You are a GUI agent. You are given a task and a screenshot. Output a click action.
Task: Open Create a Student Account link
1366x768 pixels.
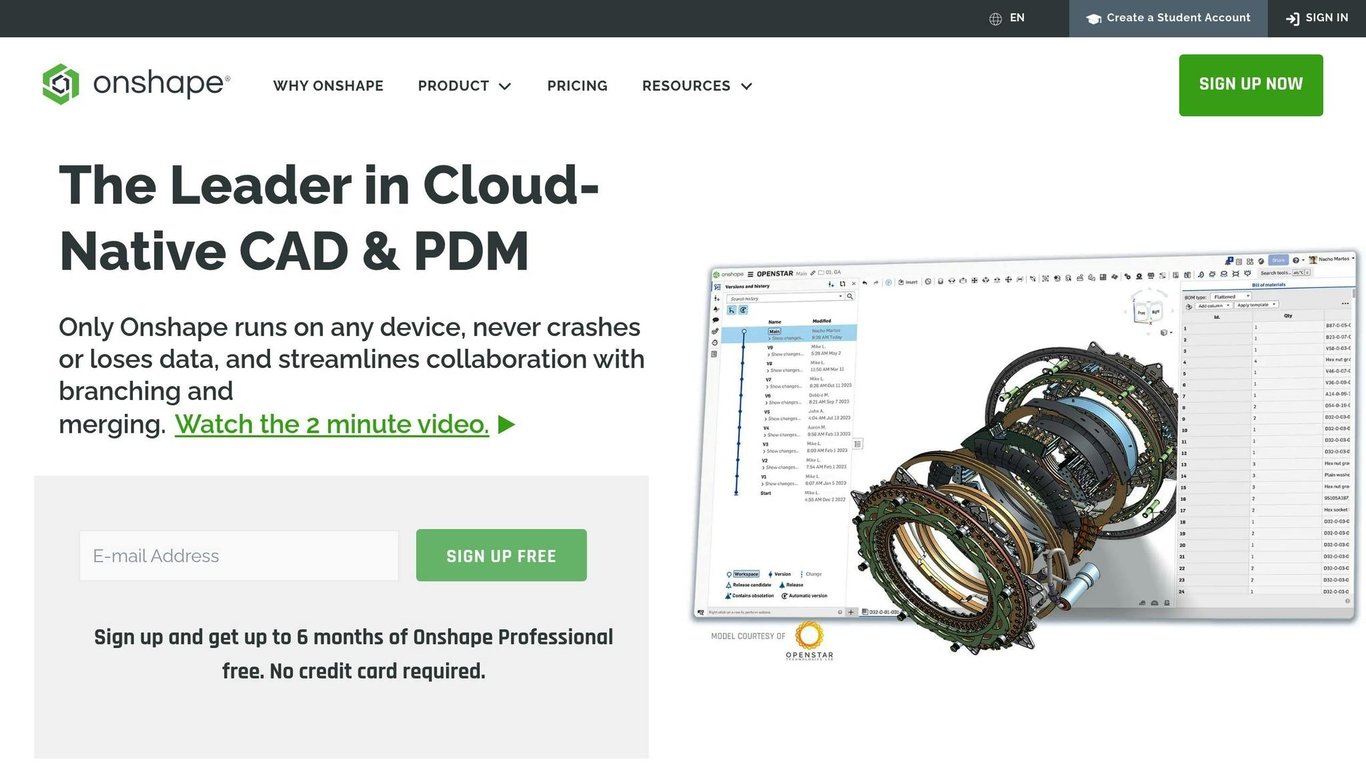point(1168,18)
